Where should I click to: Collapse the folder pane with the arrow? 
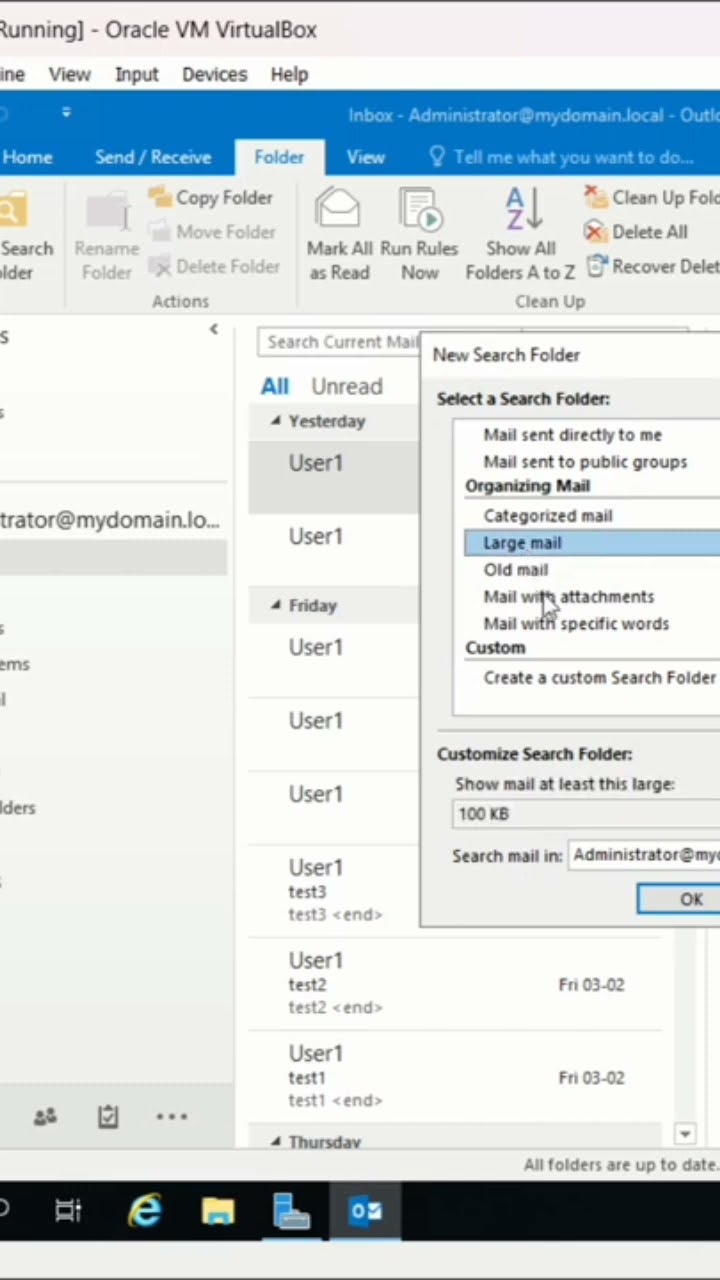point(213,329)
